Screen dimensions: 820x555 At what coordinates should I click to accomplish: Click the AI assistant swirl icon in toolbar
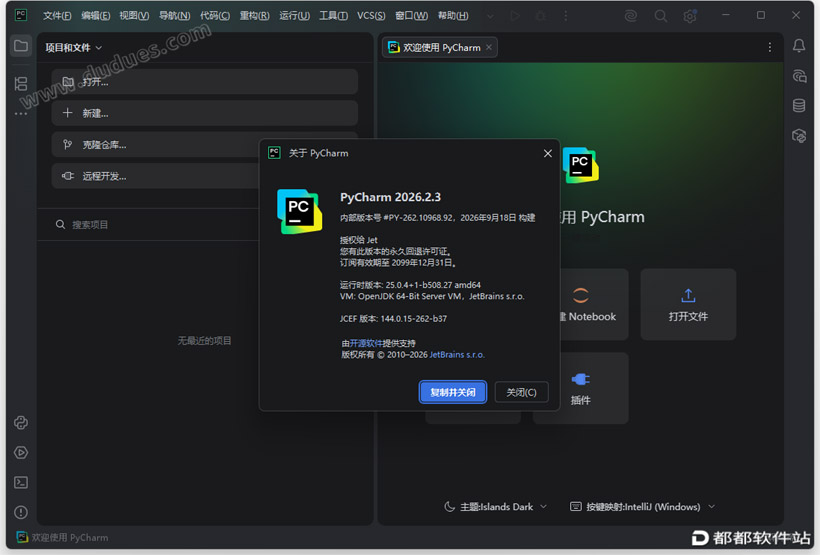coord(631,16)
